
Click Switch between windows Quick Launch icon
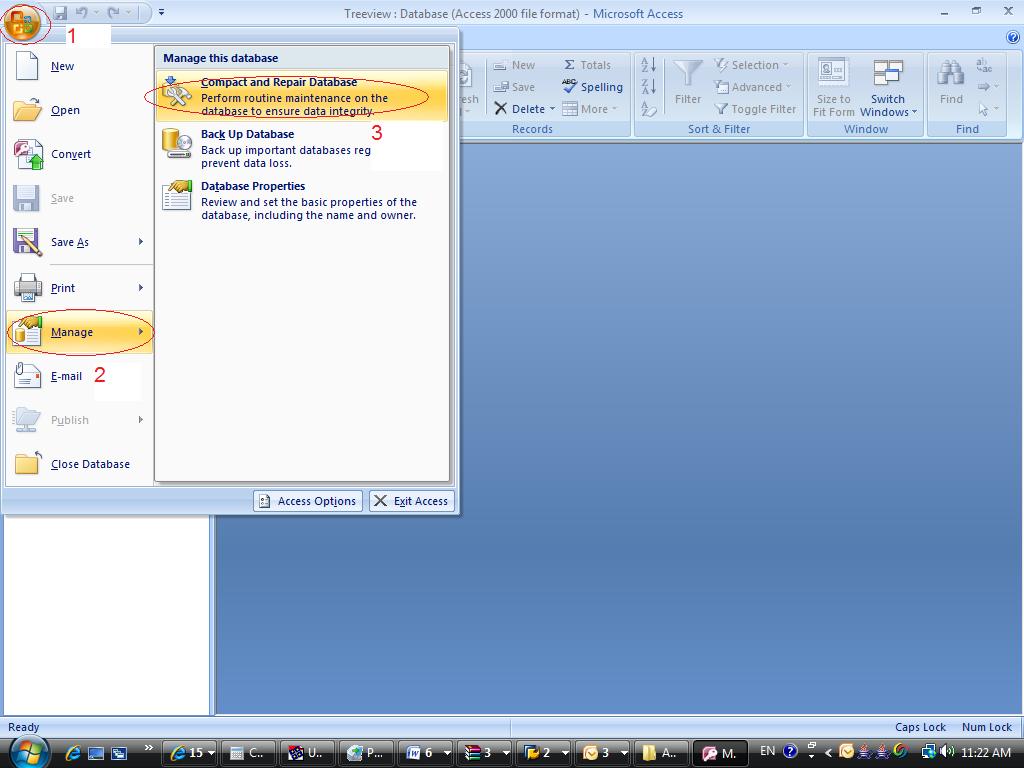click(x=119, y=753)
